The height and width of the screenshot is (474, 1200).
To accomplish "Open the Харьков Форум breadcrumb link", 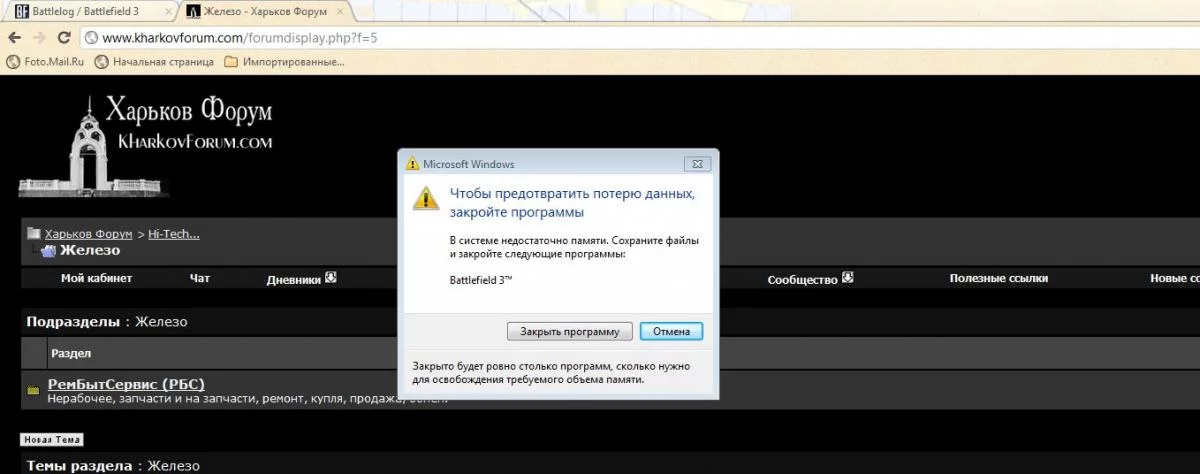I will coord(89,234).
